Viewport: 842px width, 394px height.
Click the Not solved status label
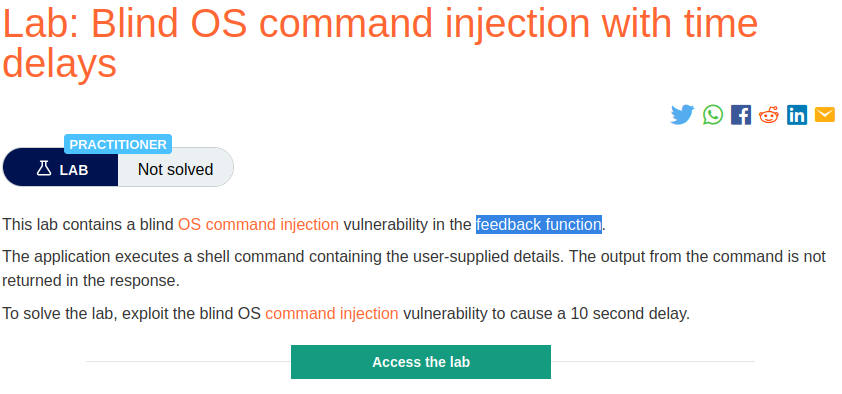pos(176,170)
